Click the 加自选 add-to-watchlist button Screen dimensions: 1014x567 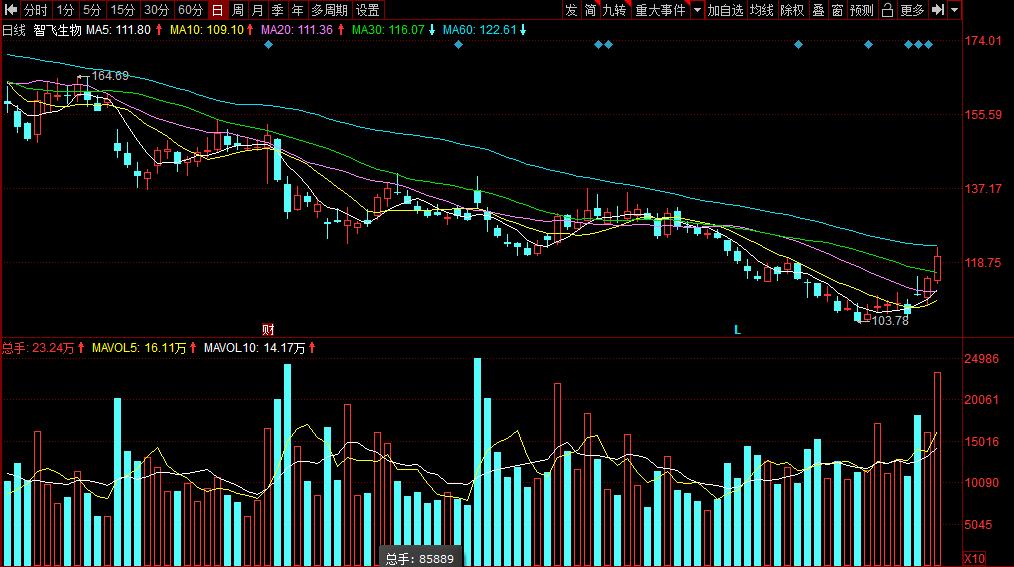(x=725, y=10)
